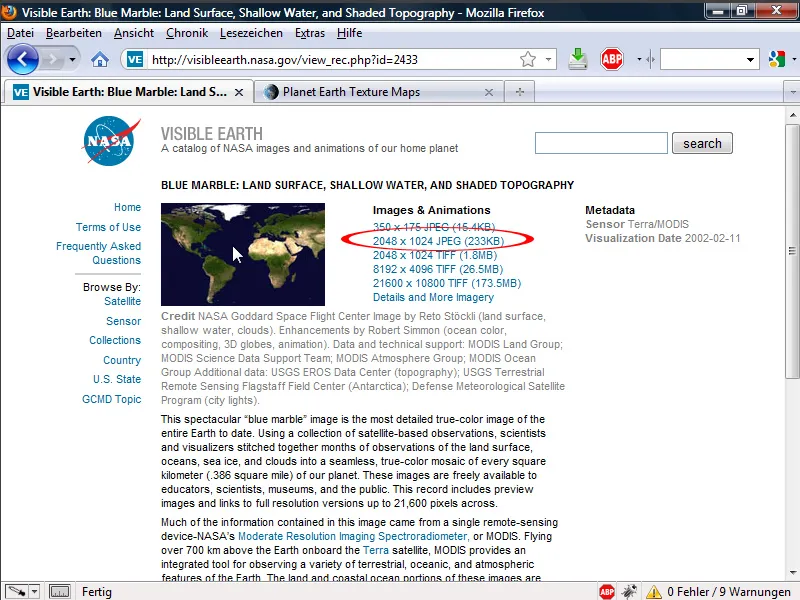
Task: Click the warning icon showing 9 Warnungen
Action: click(652, 591)
